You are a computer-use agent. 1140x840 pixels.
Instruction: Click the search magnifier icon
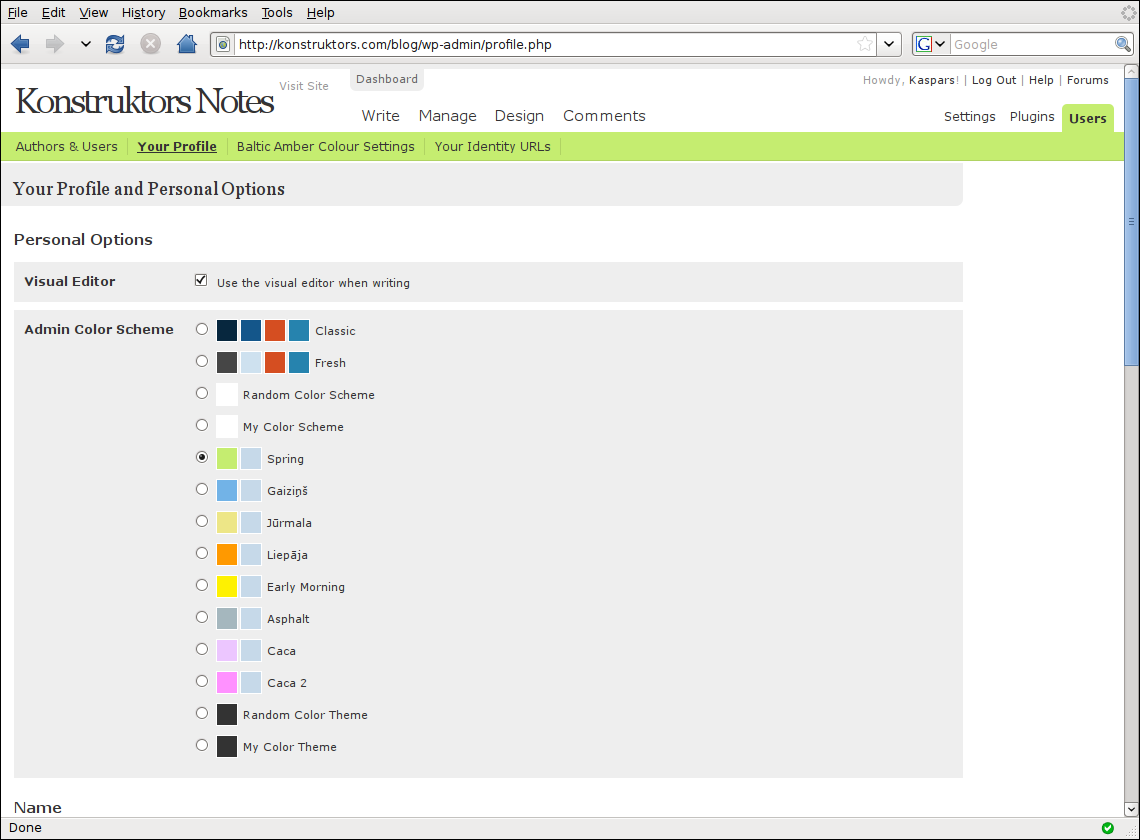pyautogui.click(x=1123, y=44)
